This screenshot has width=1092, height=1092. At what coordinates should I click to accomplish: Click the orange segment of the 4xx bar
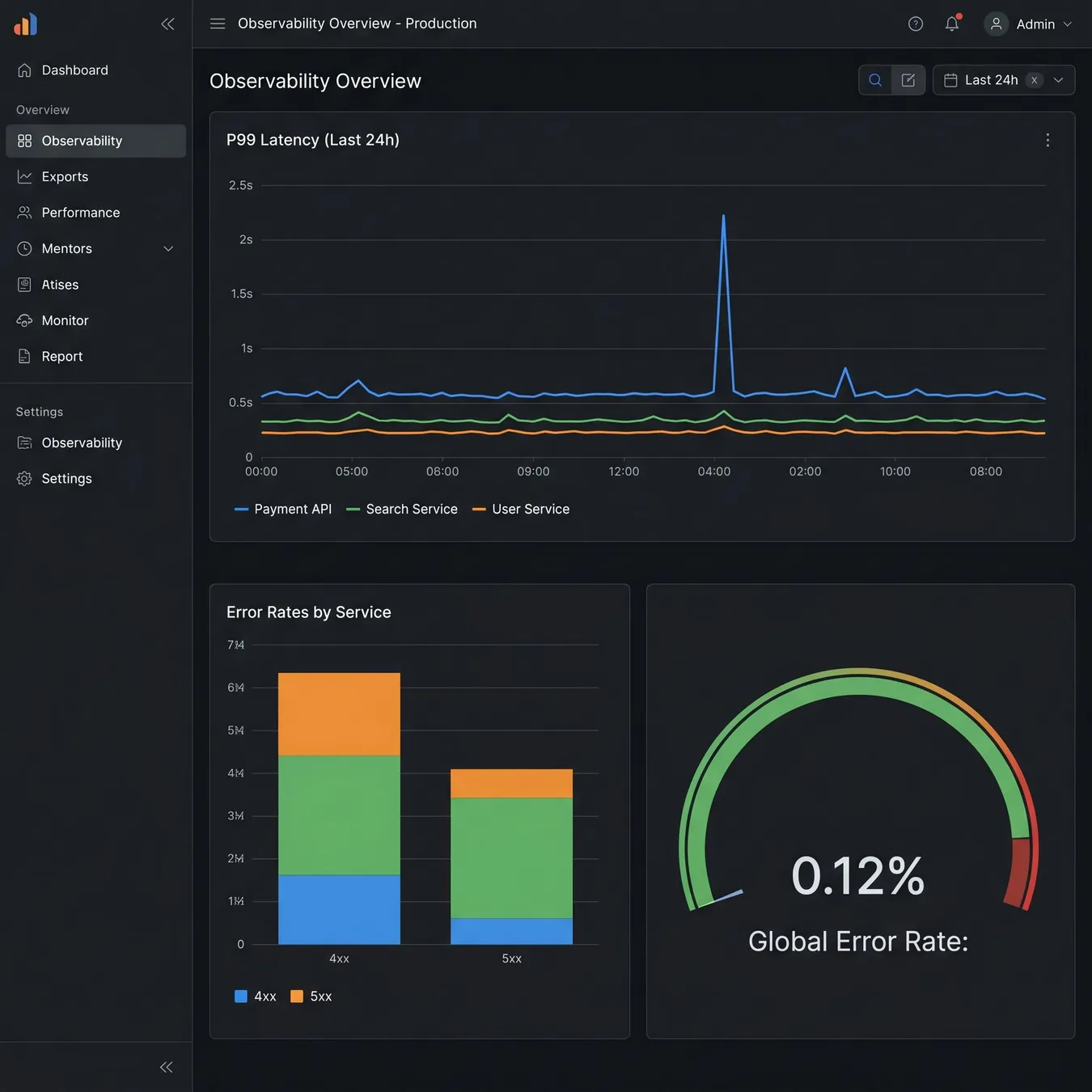click(x=339, y=714)
